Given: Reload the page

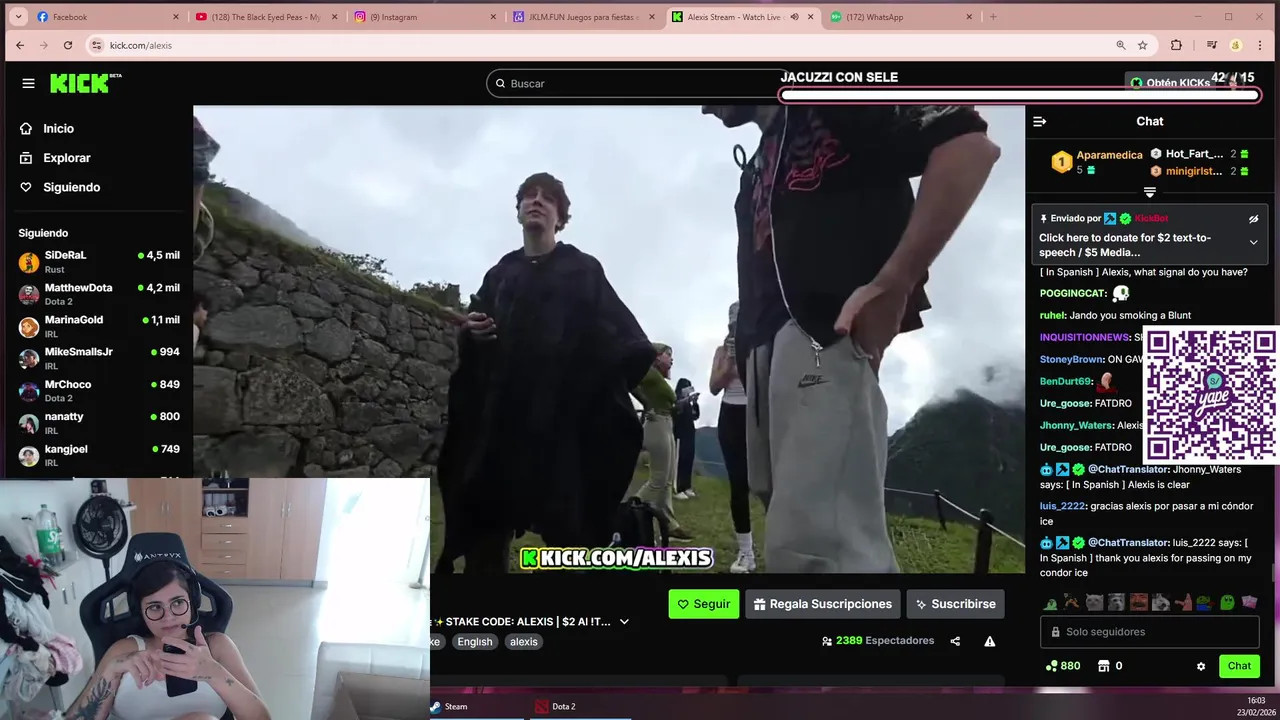Looking at the screenshot, I should pos(67,45).
